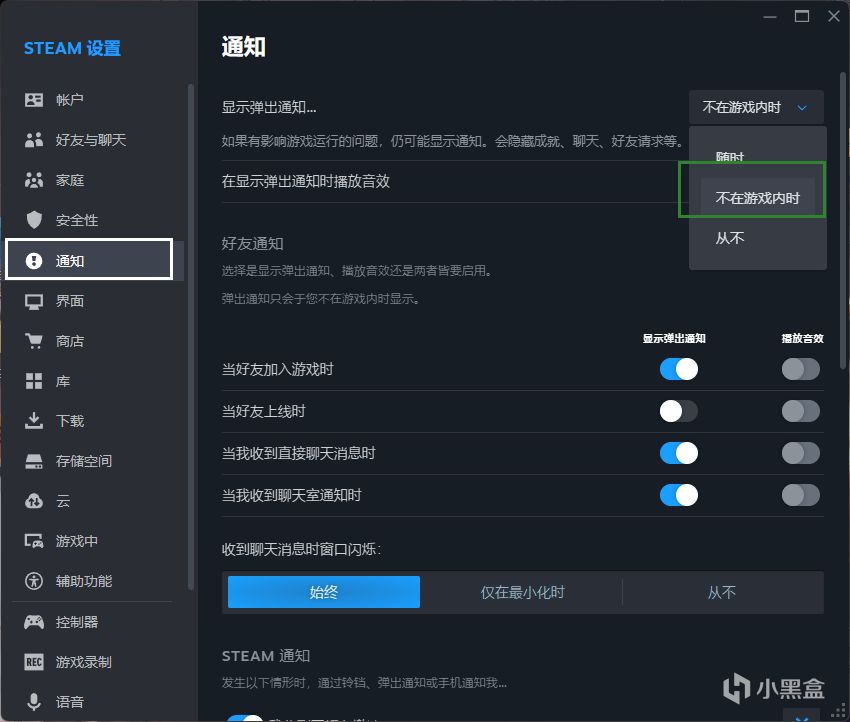
Task: Open the 安全性 section
Action: pos(94,220)
